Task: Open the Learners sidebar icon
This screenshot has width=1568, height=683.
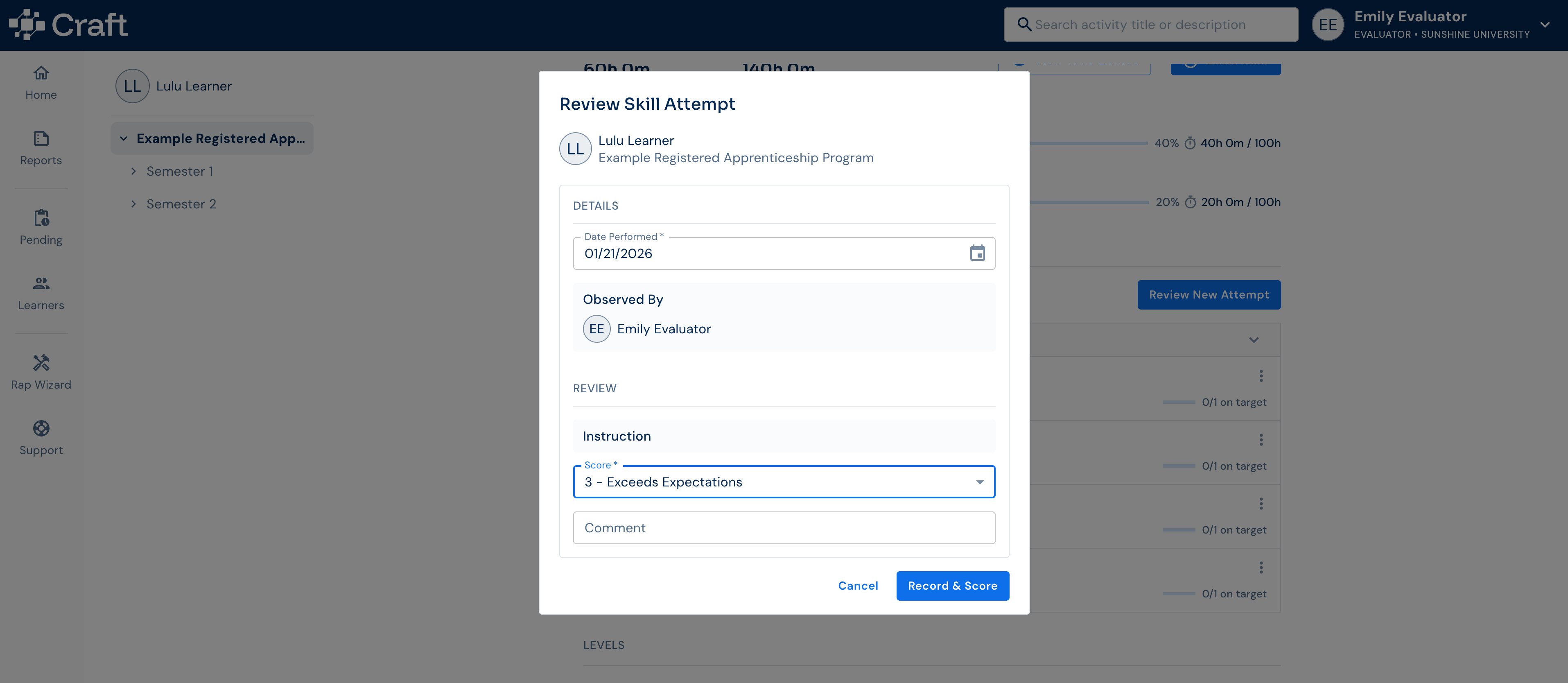Action: pyautogui.click(x=41, y=283)
